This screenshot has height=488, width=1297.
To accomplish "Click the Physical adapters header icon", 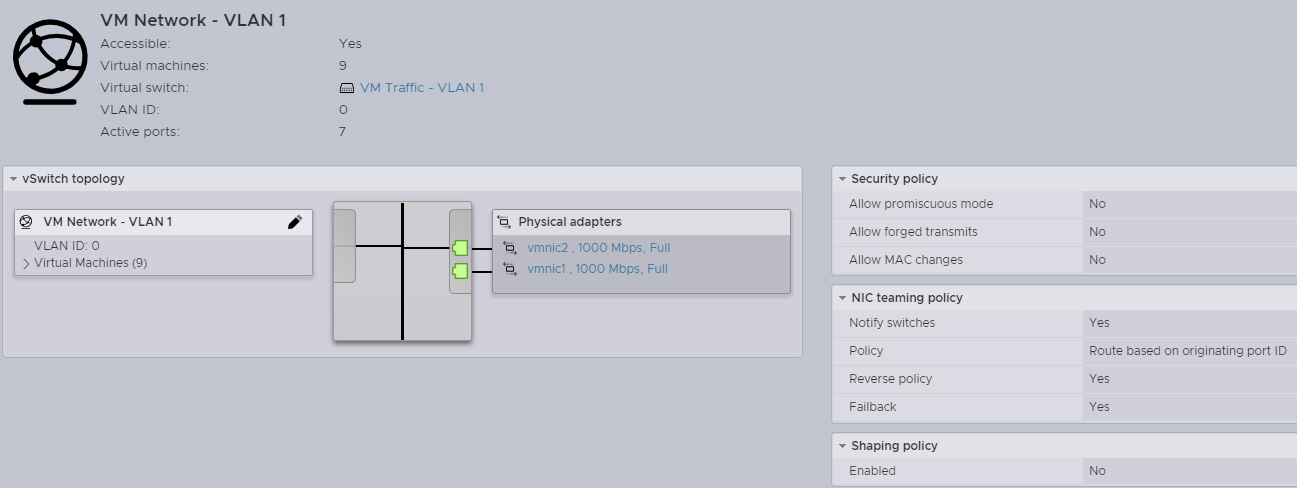I will pos(504,222).
